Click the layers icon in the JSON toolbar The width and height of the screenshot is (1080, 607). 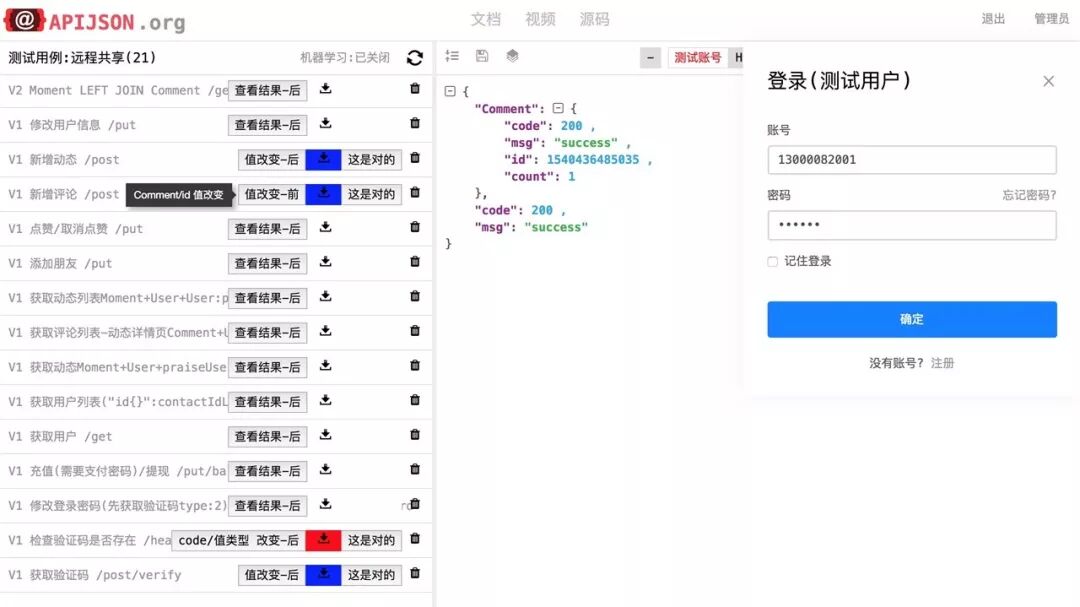[511, 57]
